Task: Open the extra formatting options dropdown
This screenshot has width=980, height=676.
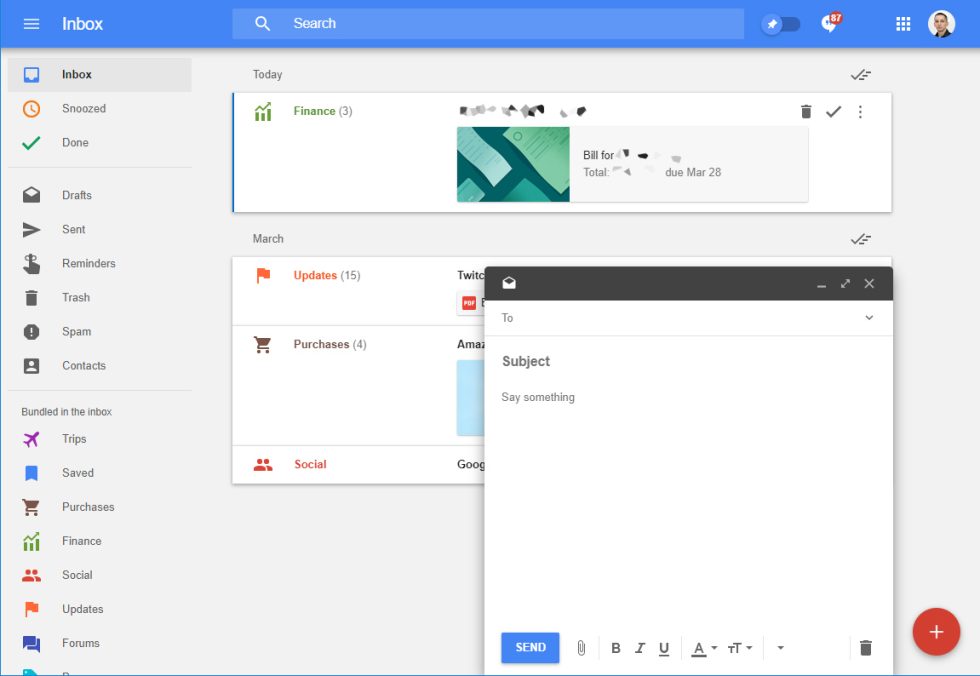Action: 781,648
